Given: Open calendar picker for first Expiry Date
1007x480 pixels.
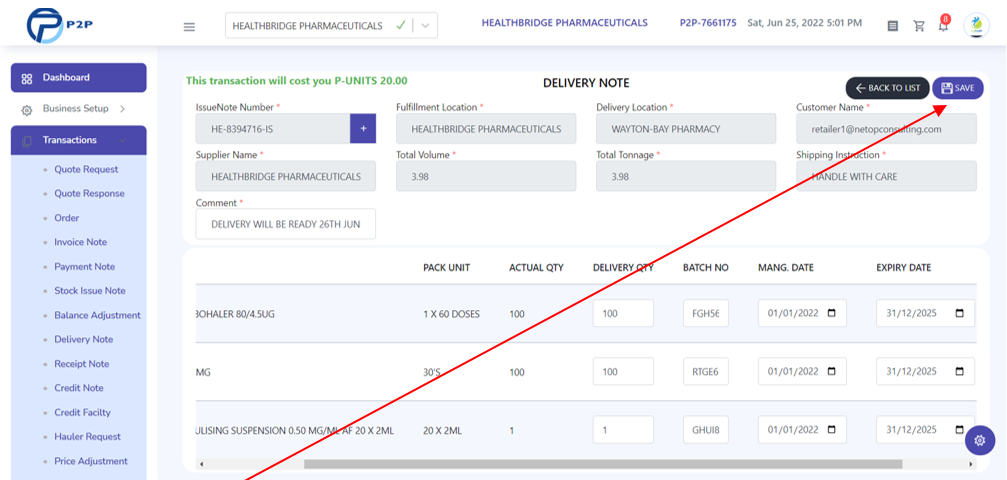Looking at the screenshot, I should [x=959, y=314].
